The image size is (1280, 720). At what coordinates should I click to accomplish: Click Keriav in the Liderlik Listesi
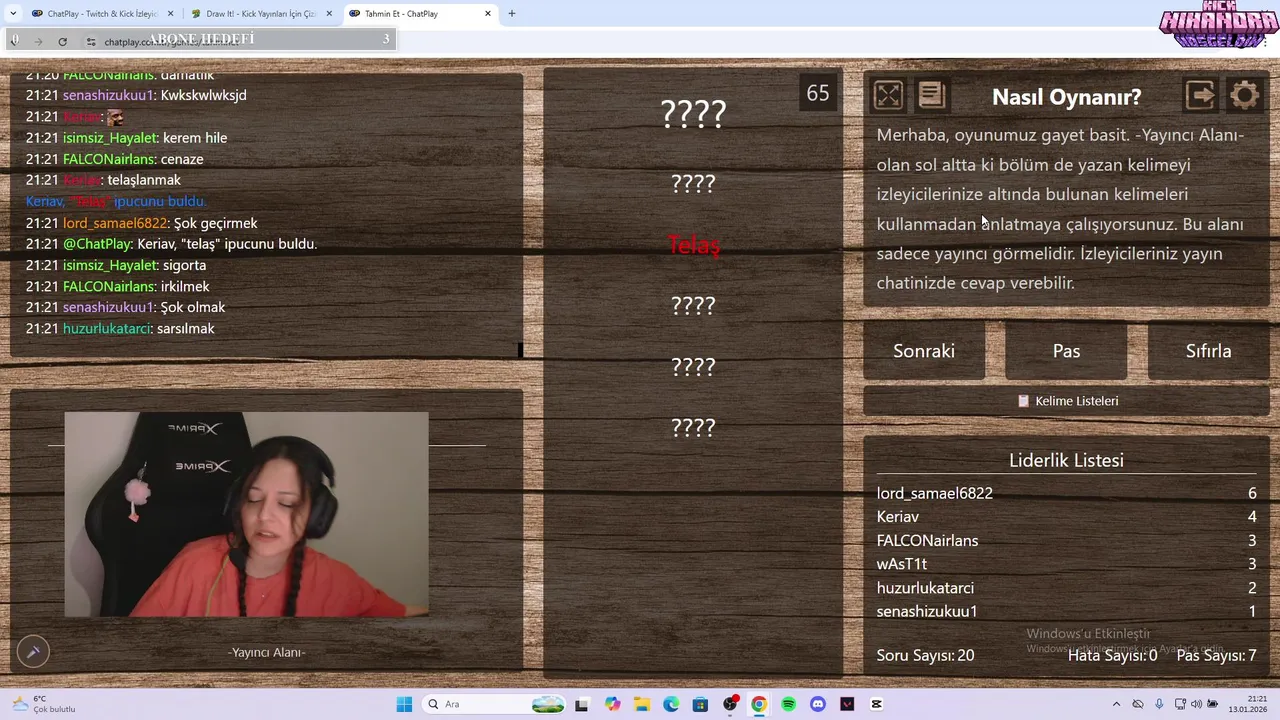click(x=898, y=517)
